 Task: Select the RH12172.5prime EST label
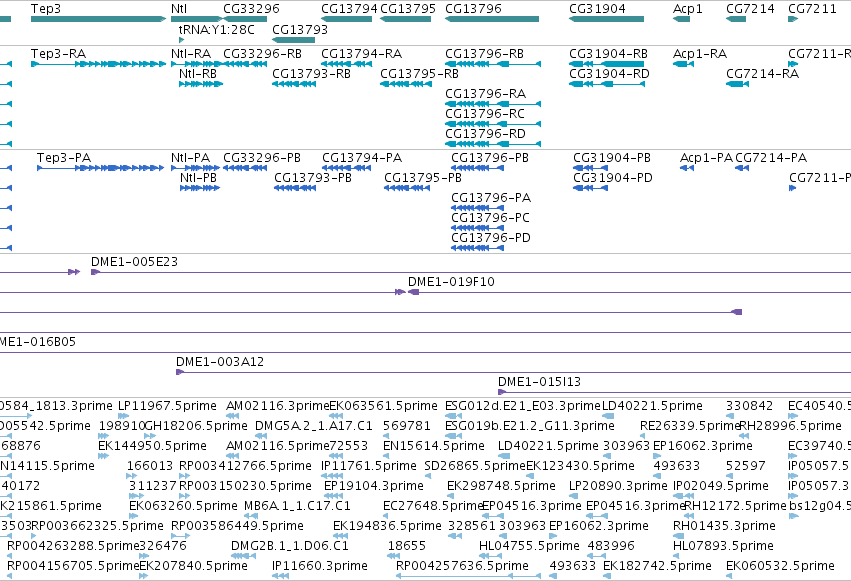click(735, 506)
